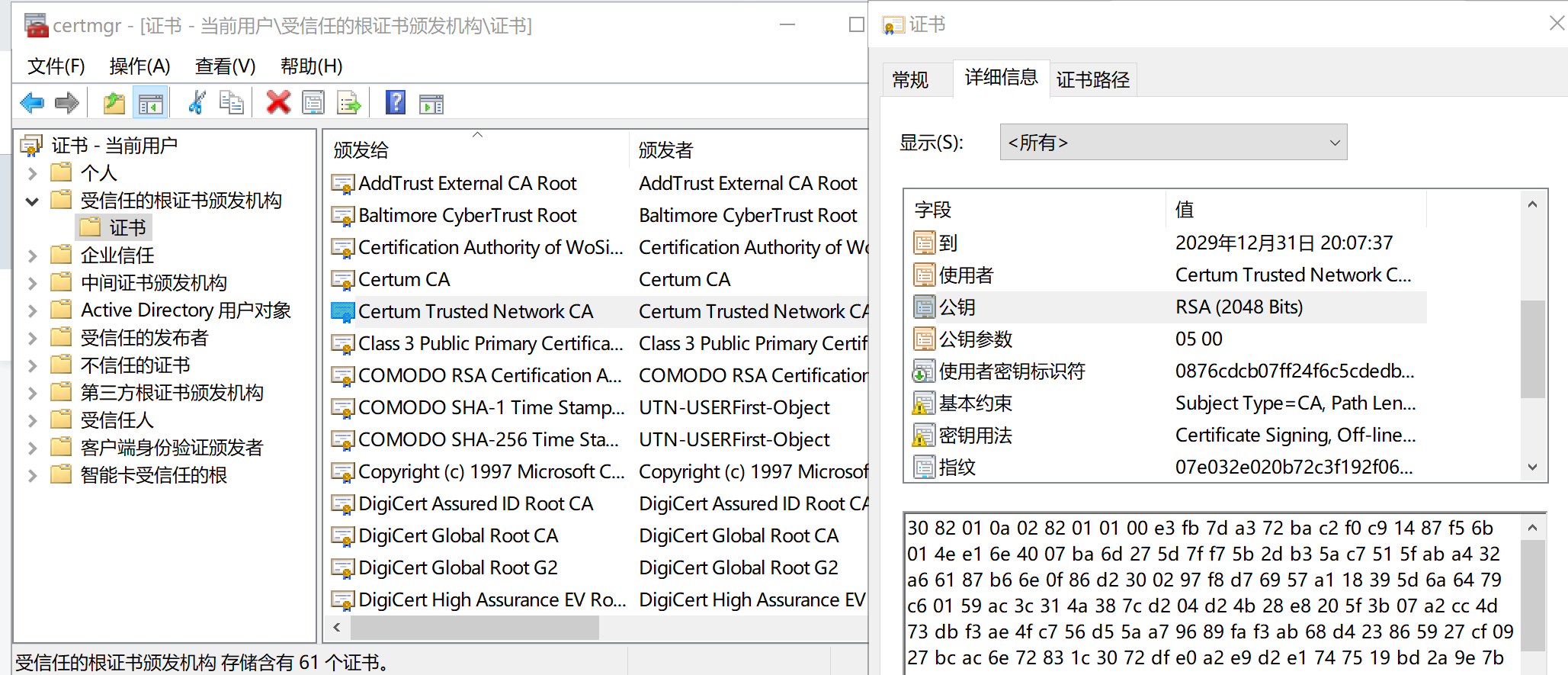This screenshot has width=1568, height=675.
Task: Switch to the 证书路径 tab
Action: click(x=1092, y=79)
